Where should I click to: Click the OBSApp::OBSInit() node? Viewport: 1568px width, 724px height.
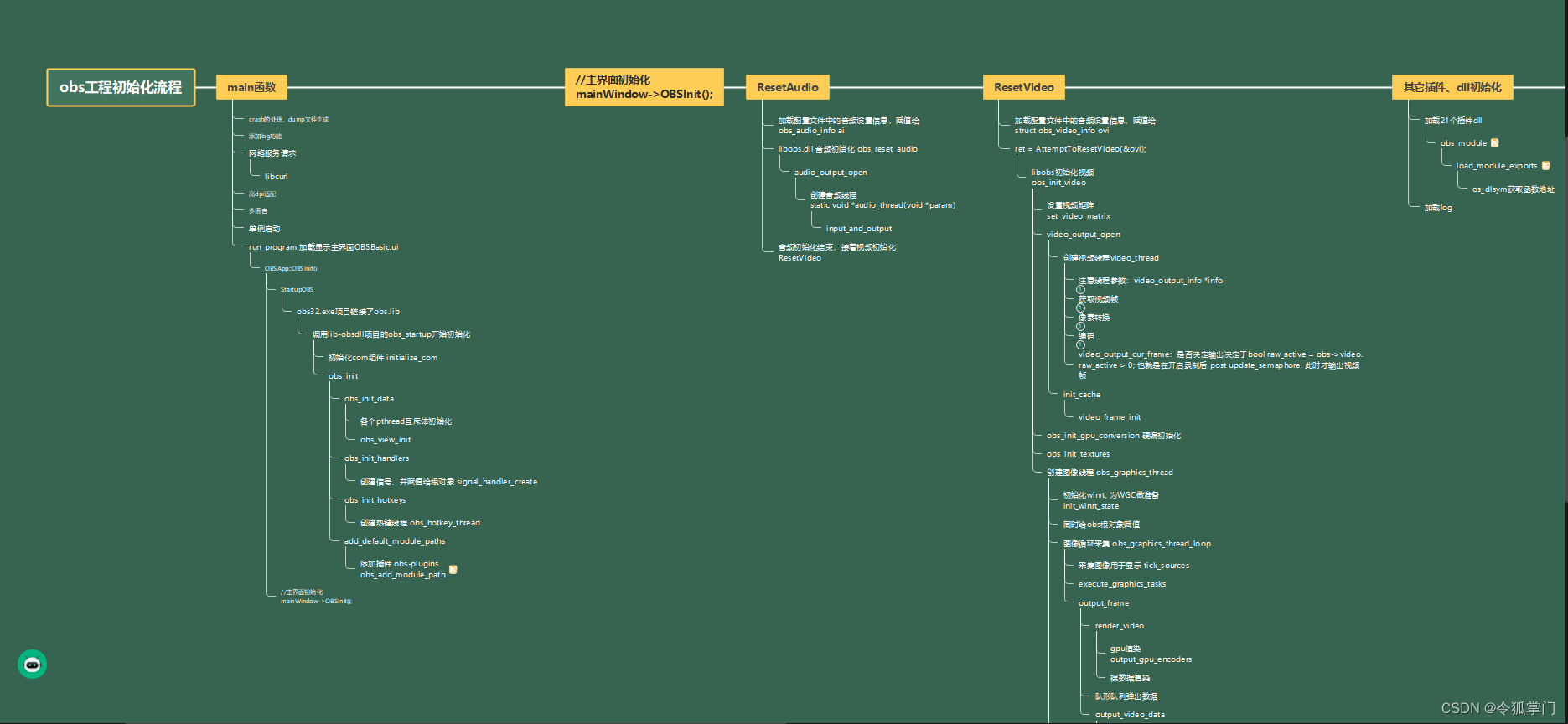[x=291, y=269]
